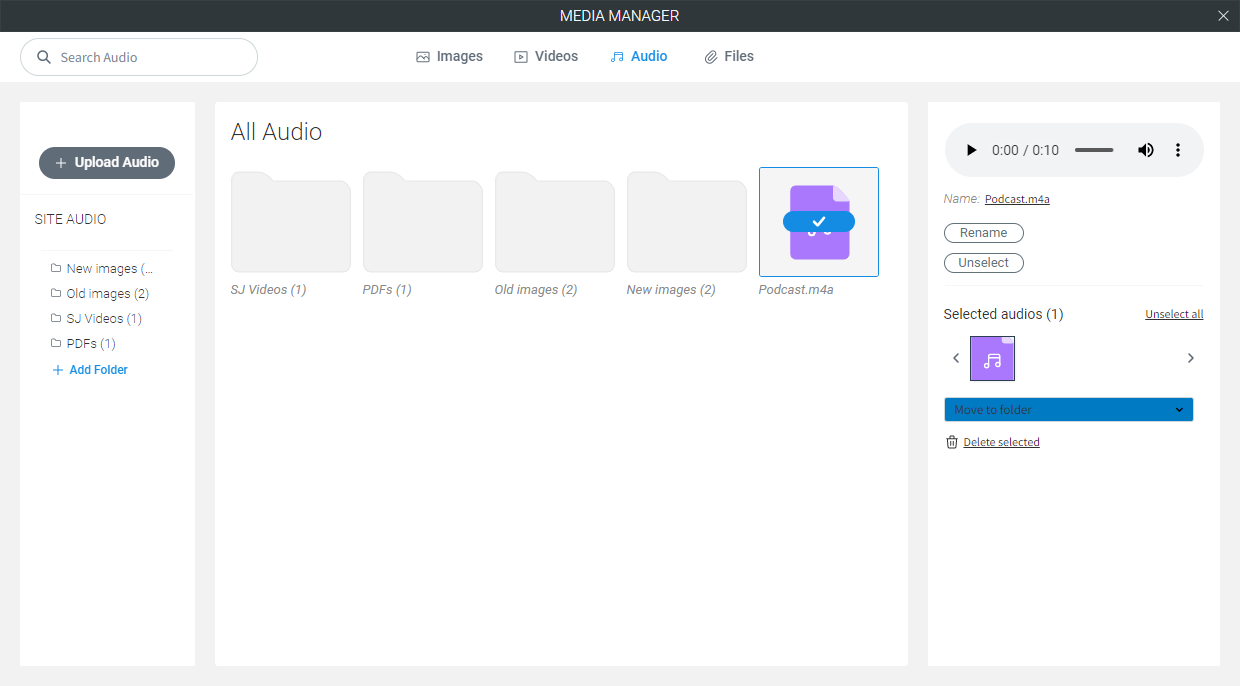Open PDFs (1) folder in sidebar
The image size is (1240, 686).
[x=83, y=344]
